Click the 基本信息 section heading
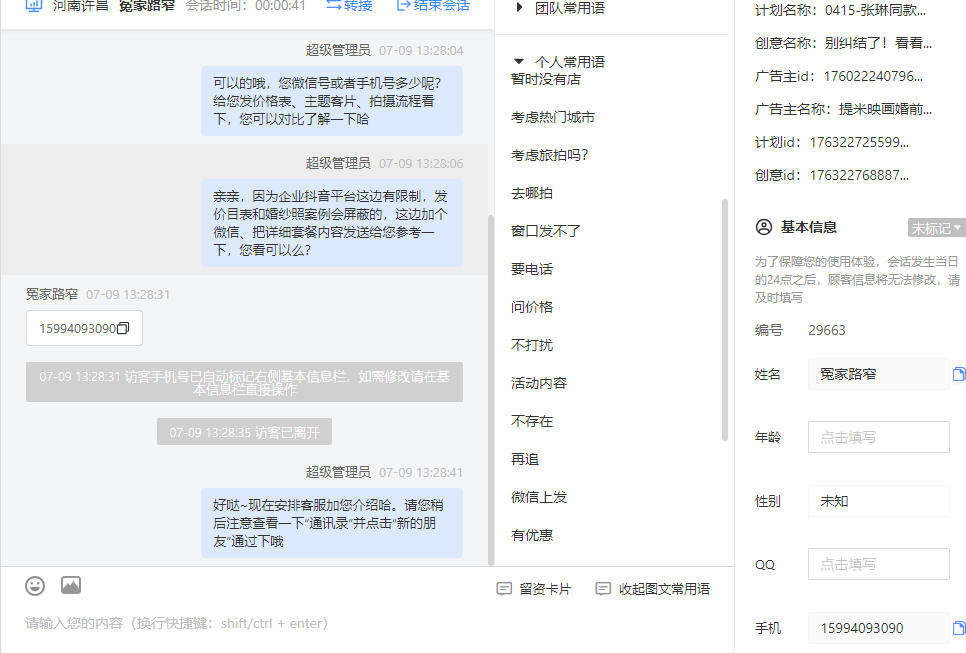The height and width of the screenshot is (653, 966). (x=808, y=227)
